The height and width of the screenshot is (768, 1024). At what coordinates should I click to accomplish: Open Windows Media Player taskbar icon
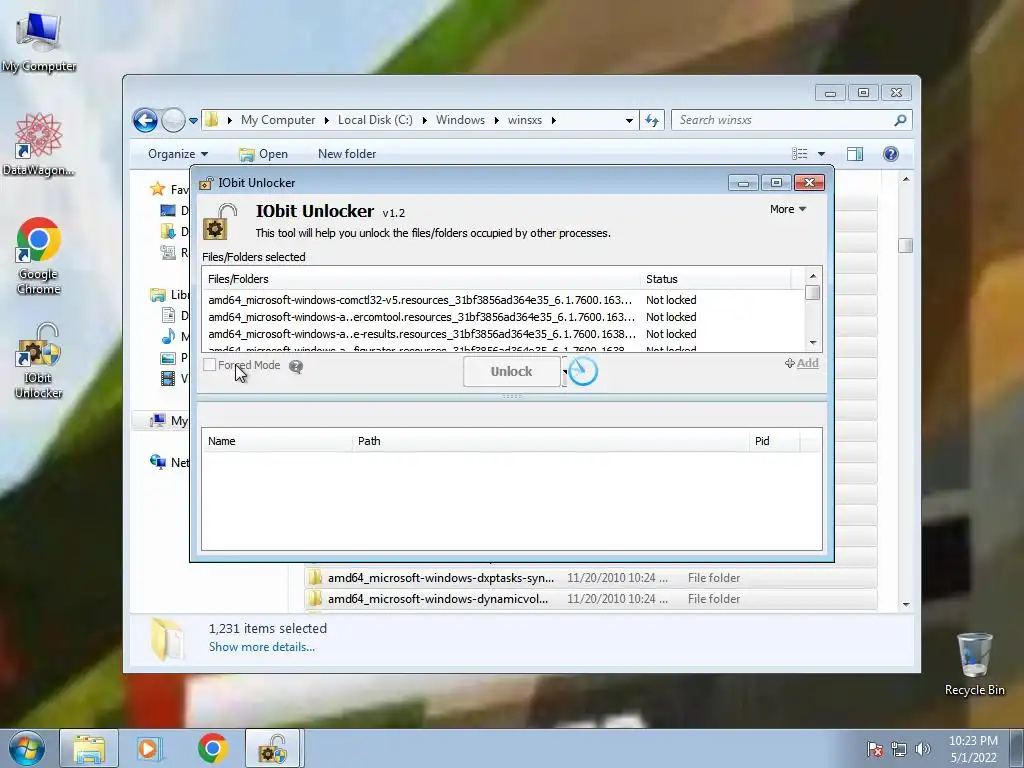click(149, 748)
